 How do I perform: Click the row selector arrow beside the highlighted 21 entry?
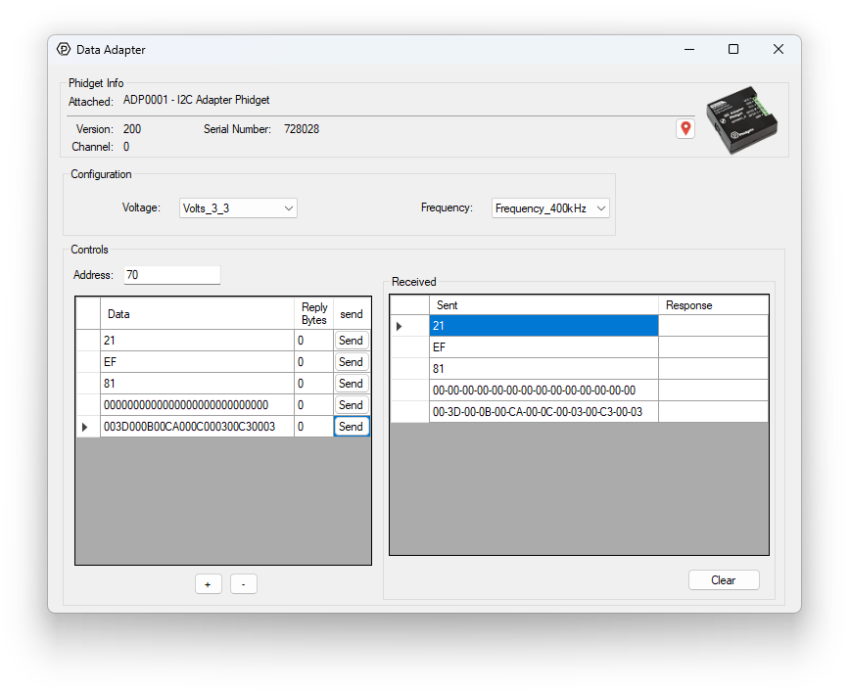(x=398, y=325)
